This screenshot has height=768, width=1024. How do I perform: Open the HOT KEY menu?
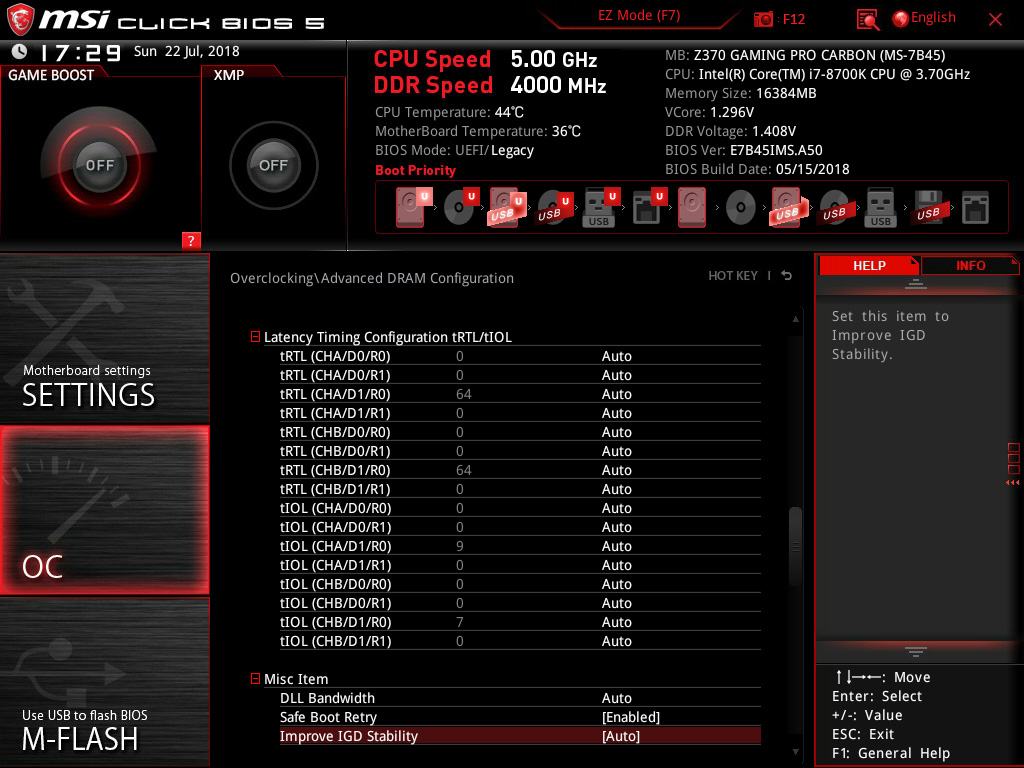(x=733, y=276)
